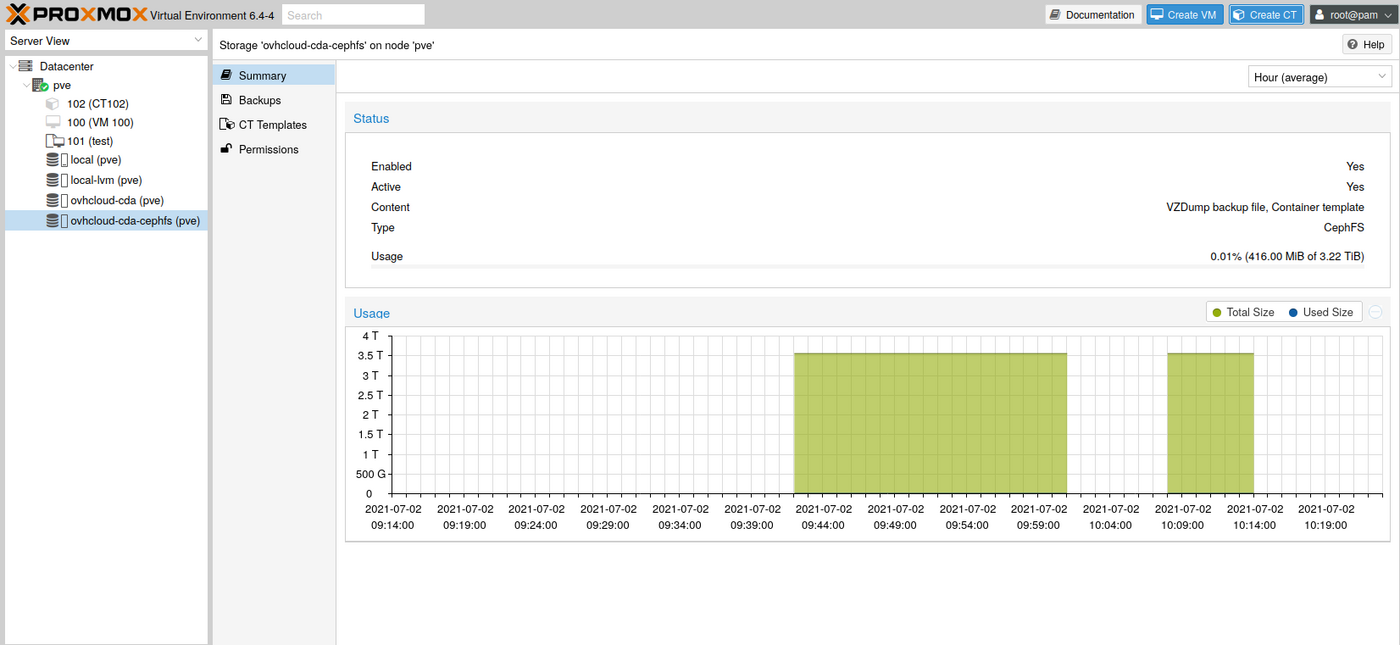The image size is (1400, 645).
Task: Click the Create VM button
Action: click(1184, 15)
